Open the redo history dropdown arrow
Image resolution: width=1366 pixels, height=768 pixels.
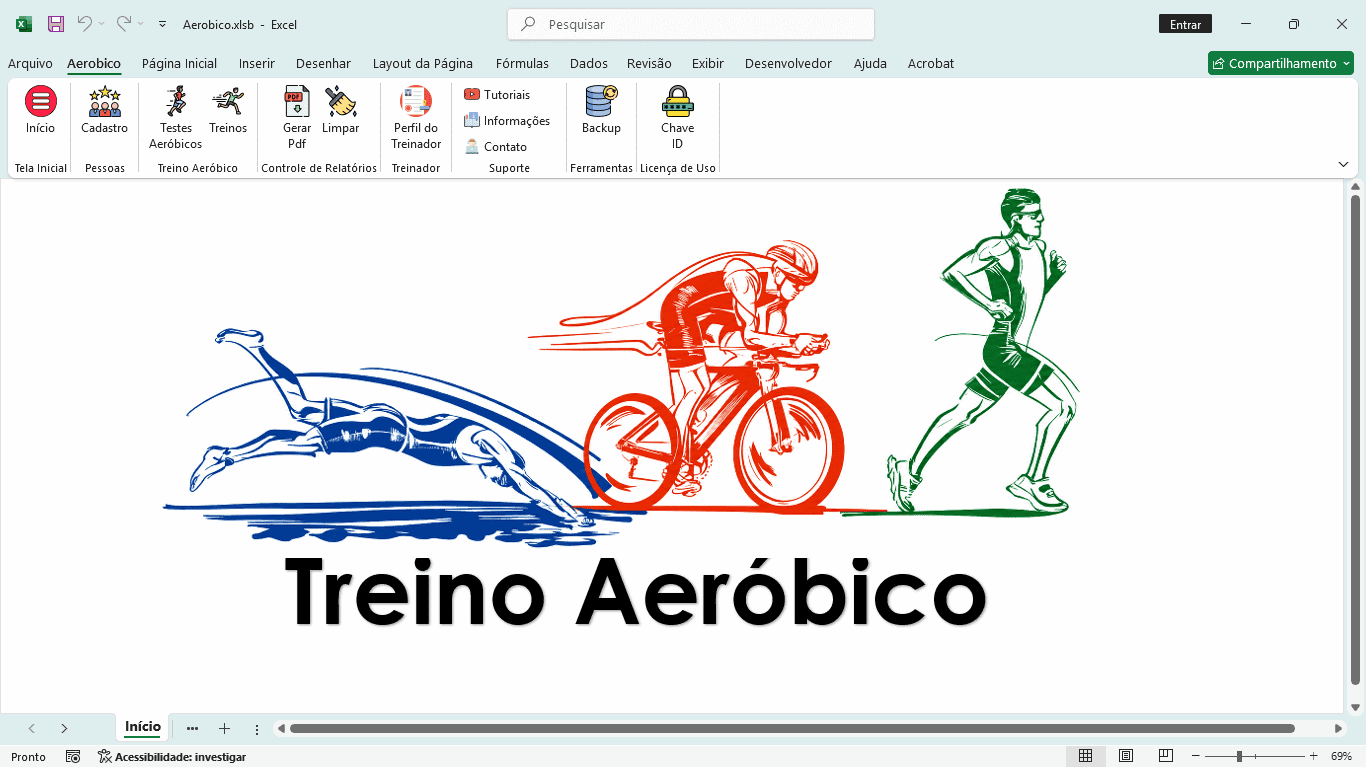(140, 23)
